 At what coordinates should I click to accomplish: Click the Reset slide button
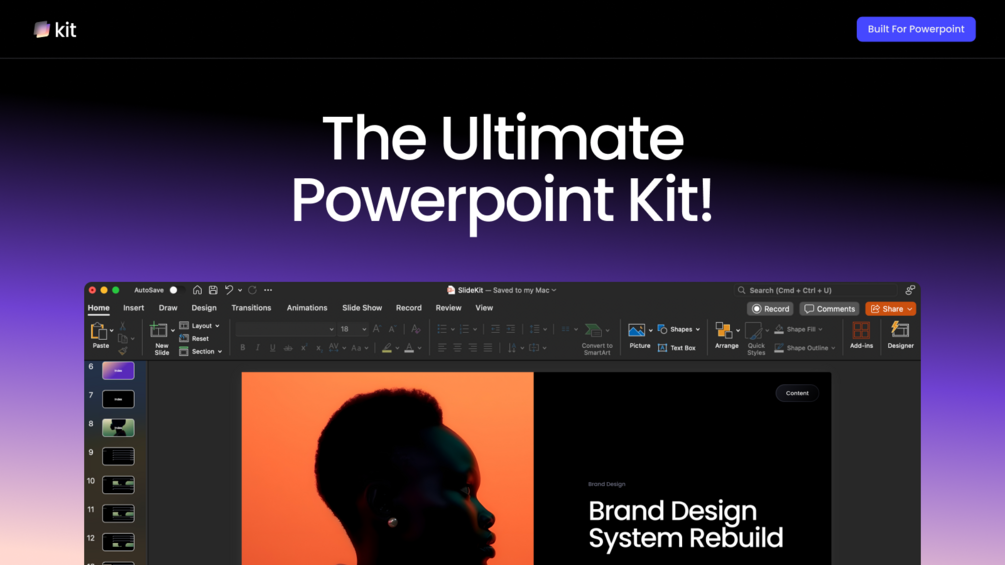[x=194, y=338]
